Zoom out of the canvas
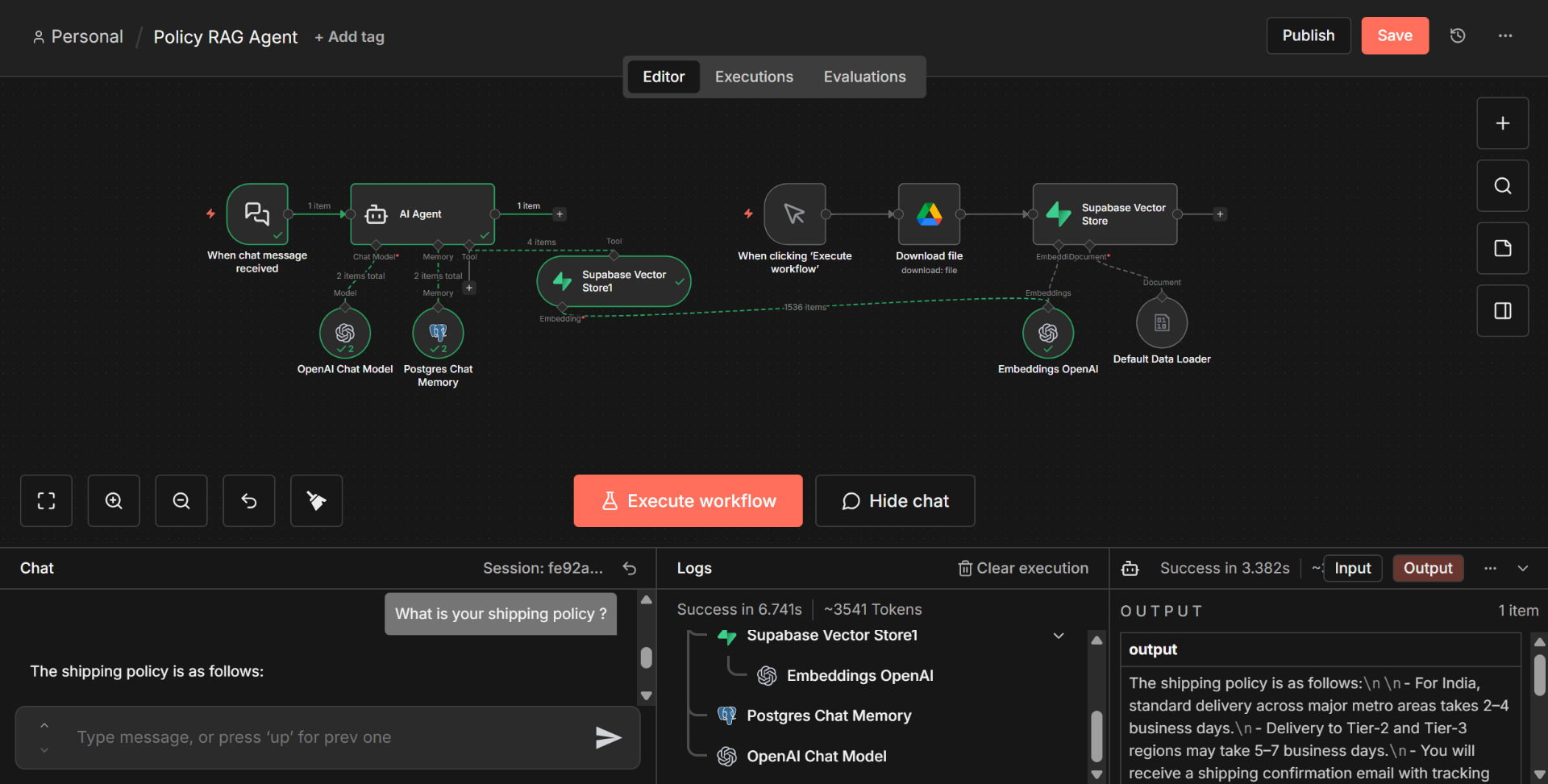Viewport: 1548px width, 784px height. (181, 501)
